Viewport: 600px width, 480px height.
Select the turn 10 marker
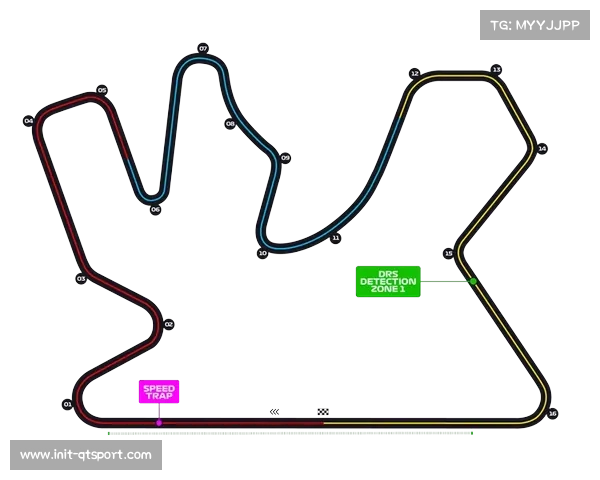[x=262, y=254]
